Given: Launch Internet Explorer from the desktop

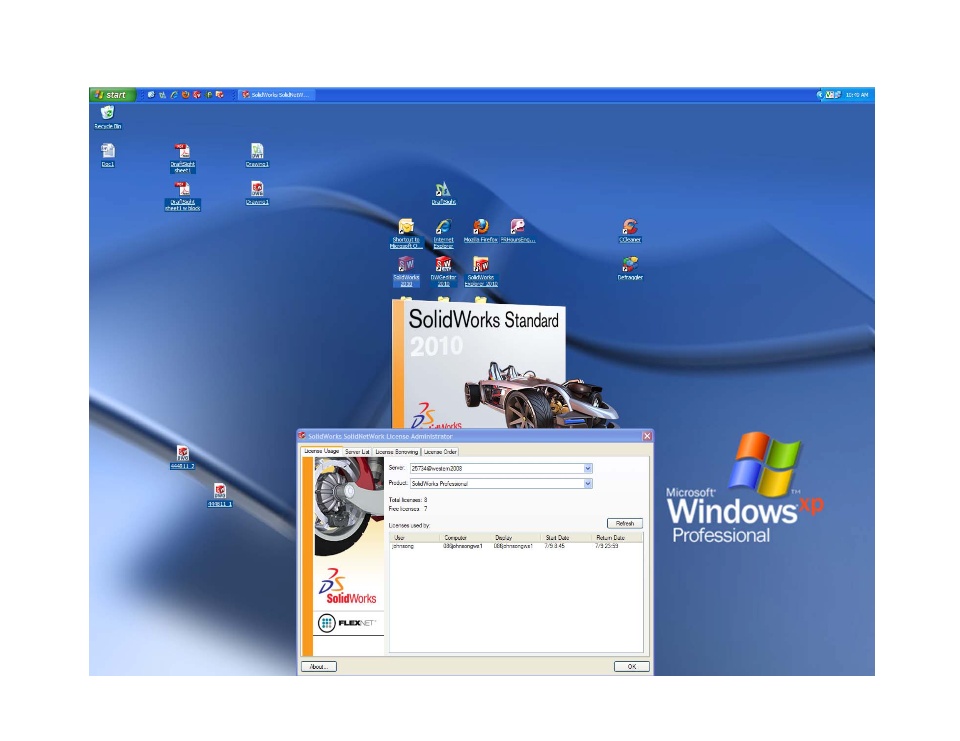Looking at the screenshot, I should [443, 234].
